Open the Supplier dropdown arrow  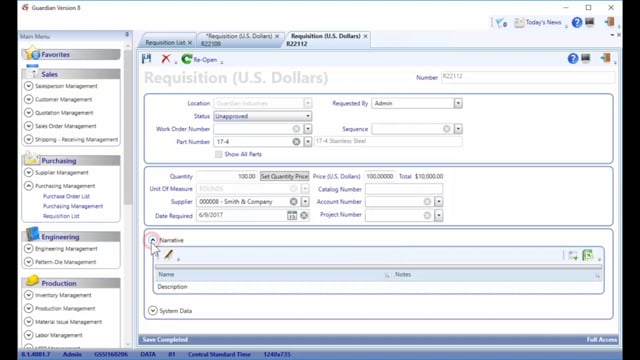pyautogui.click(x=305, y=202)
